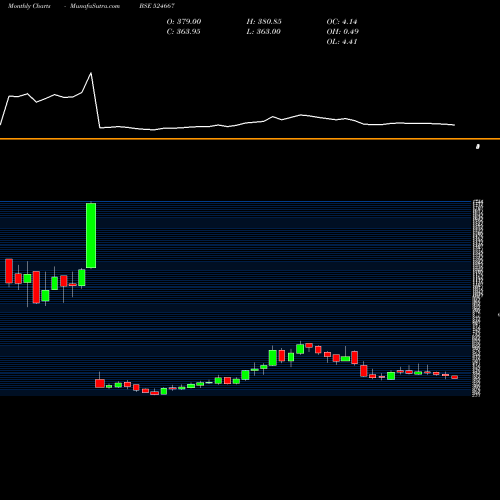Click the 'OC: 4.14' value
This screenshot has width=500, height=500.
click(x=342, y=21)
